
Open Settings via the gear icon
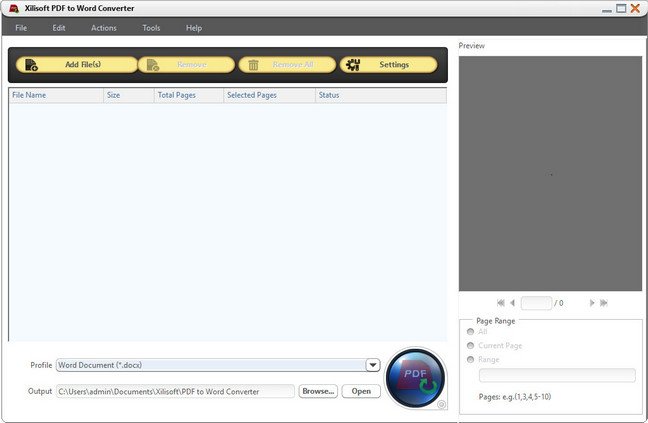pos(353,65)
